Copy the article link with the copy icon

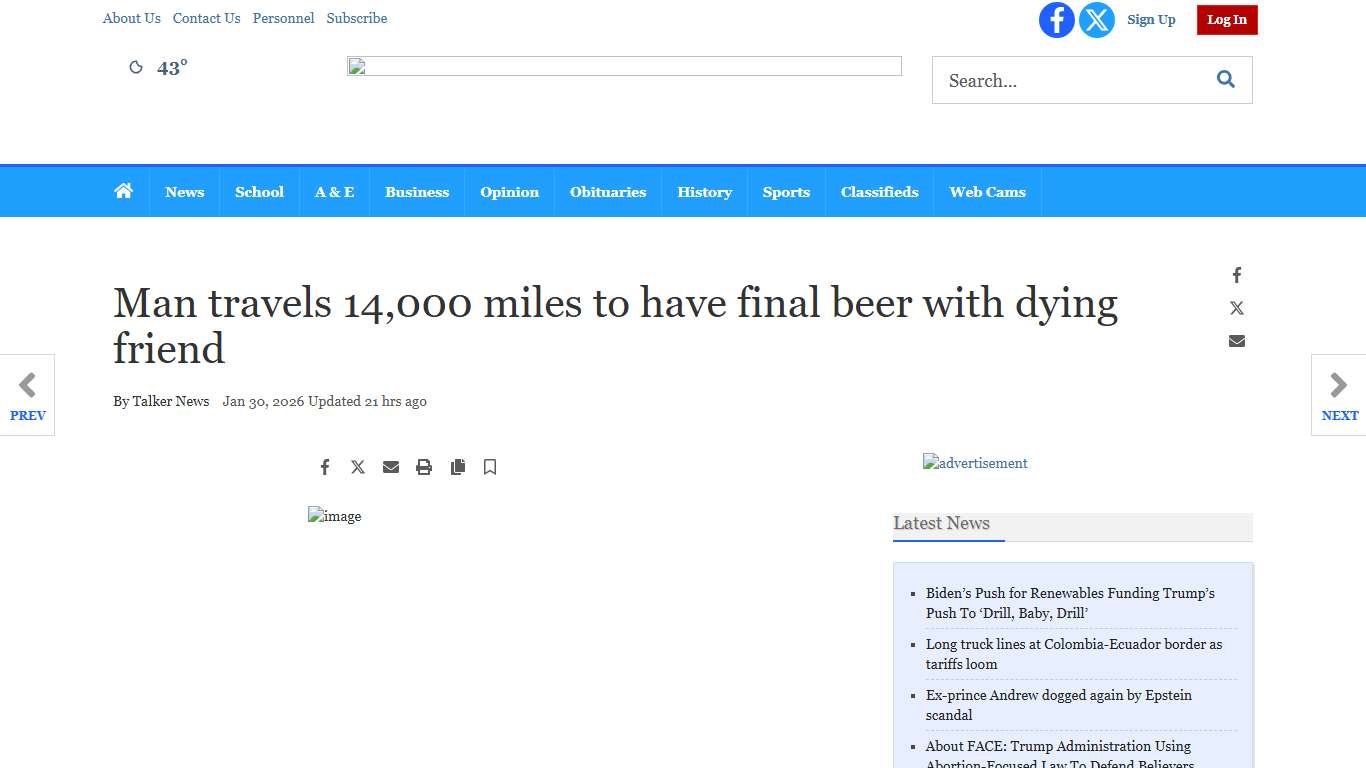coord(458,467)
